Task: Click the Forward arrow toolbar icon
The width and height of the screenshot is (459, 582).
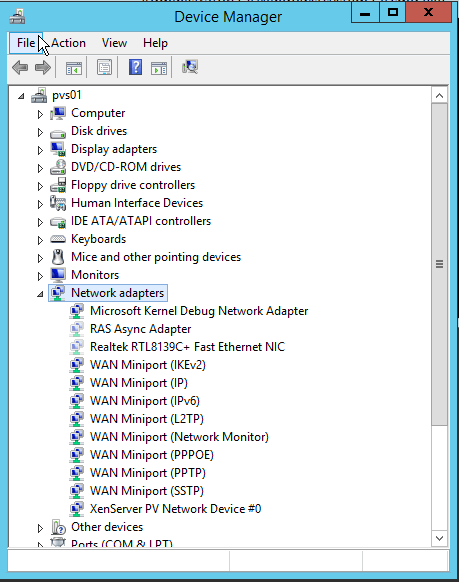Action: tap(43, 68)
